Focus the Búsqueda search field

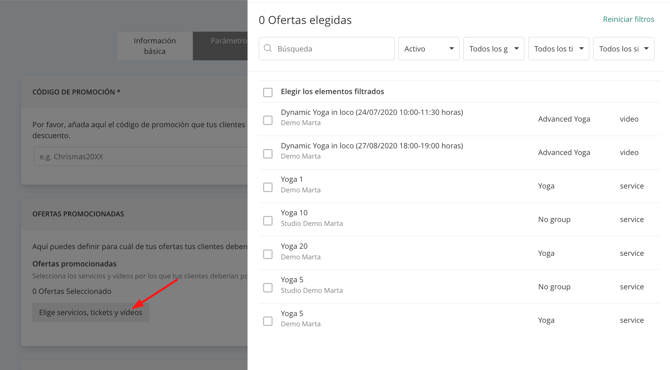pos(326,49)
